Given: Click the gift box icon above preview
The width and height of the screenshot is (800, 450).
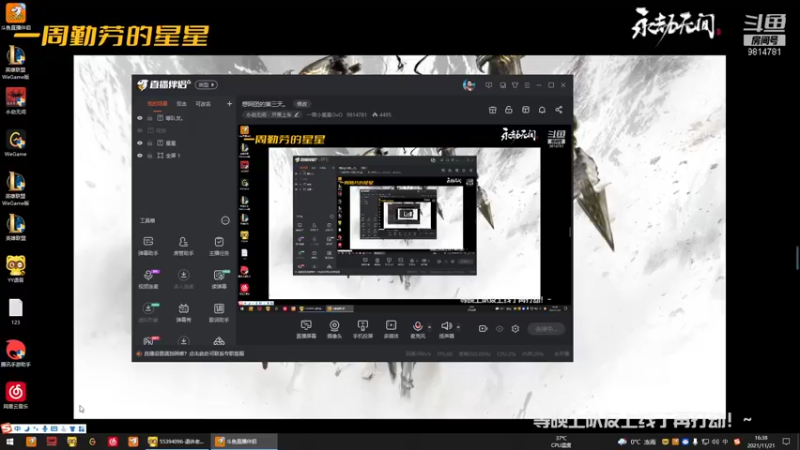Looking at the screenshot, I should pyautogui.click(x=492, y=110).
